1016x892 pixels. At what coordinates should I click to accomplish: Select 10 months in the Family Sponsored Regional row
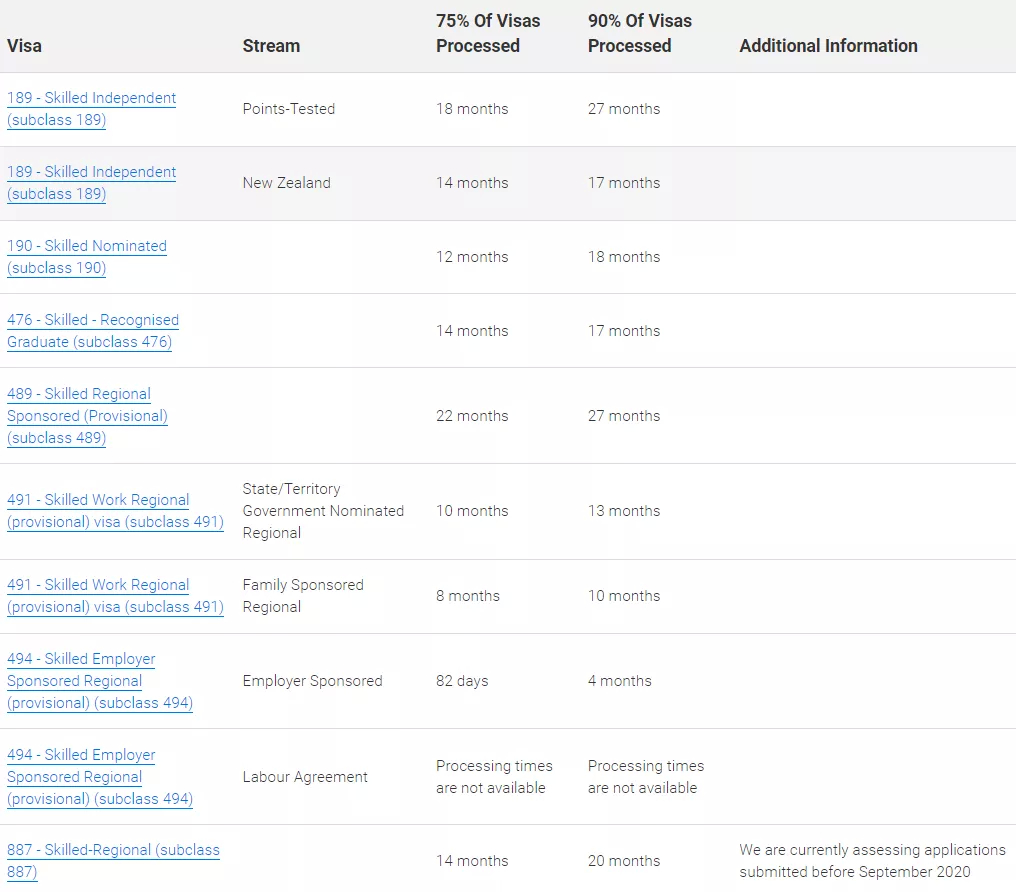pos(624,596)
